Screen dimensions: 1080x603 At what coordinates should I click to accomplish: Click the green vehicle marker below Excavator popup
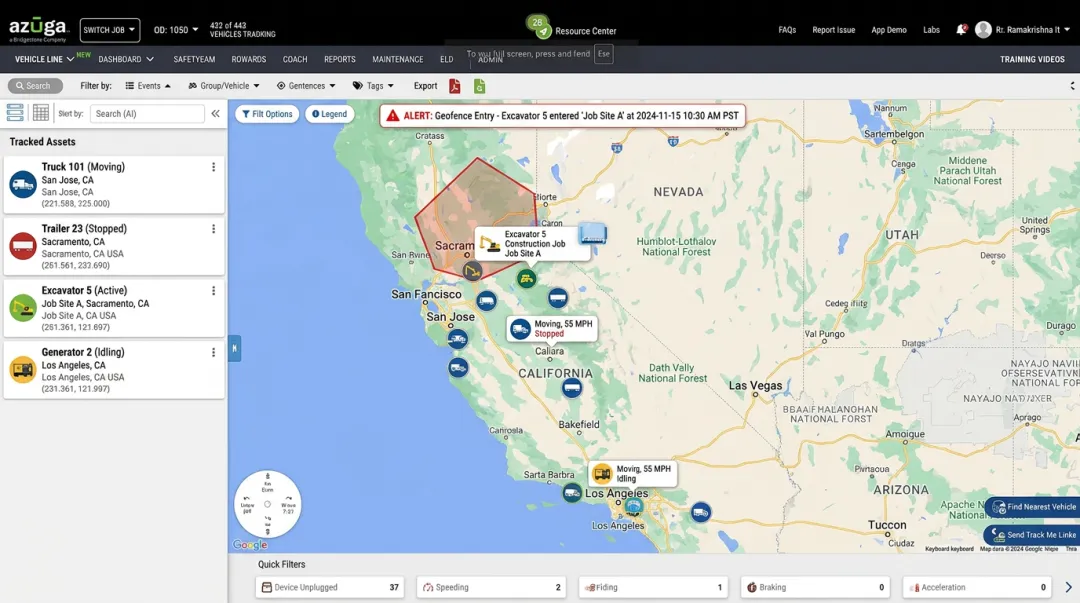click(x=526, y=278)
